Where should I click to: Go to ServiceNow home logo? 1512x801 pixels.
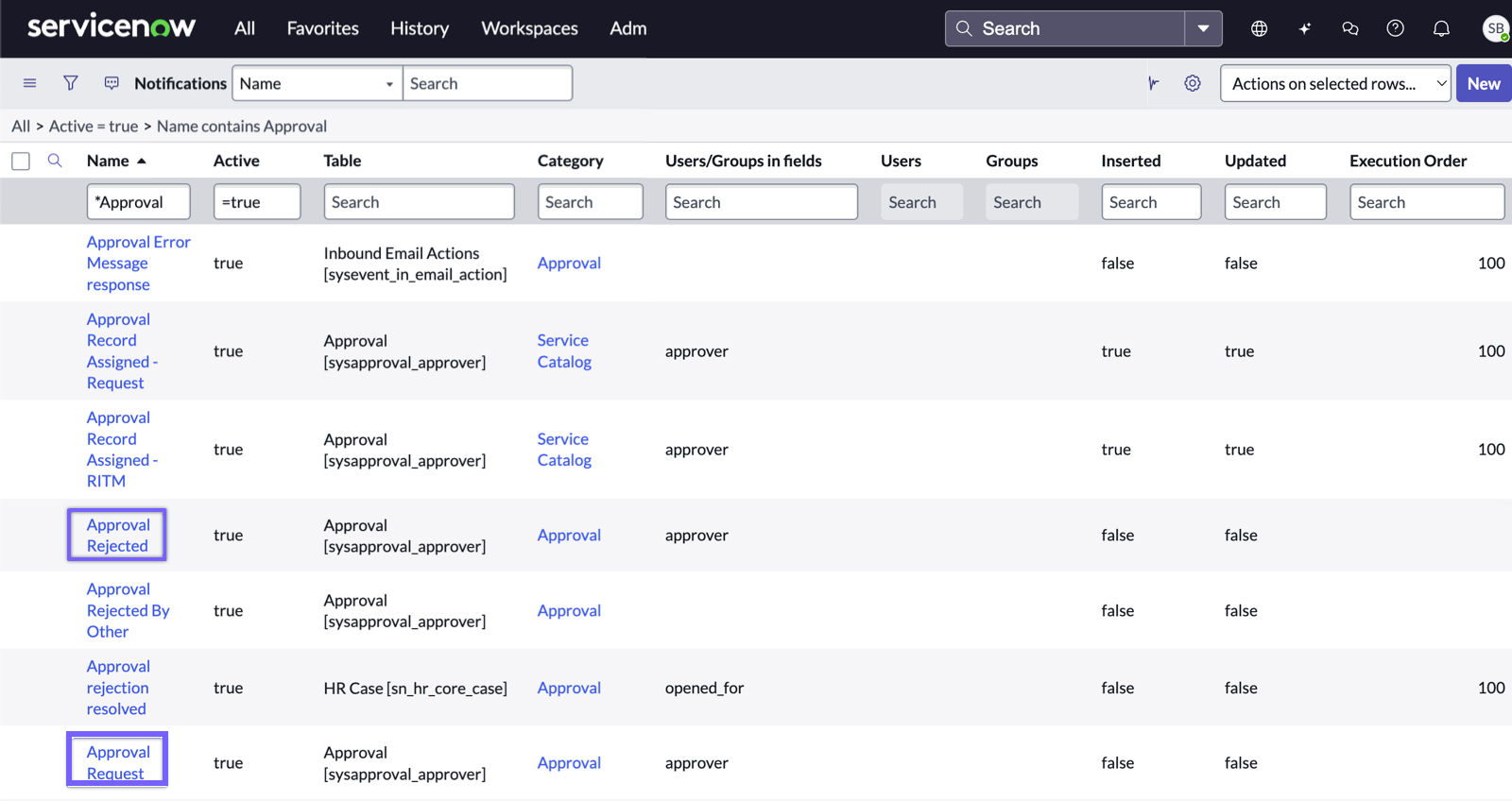click(x=112, y=26)
